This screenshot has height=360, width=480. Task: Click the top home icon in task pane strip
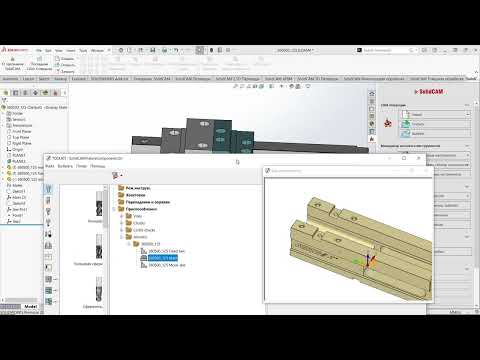(372, 94)
